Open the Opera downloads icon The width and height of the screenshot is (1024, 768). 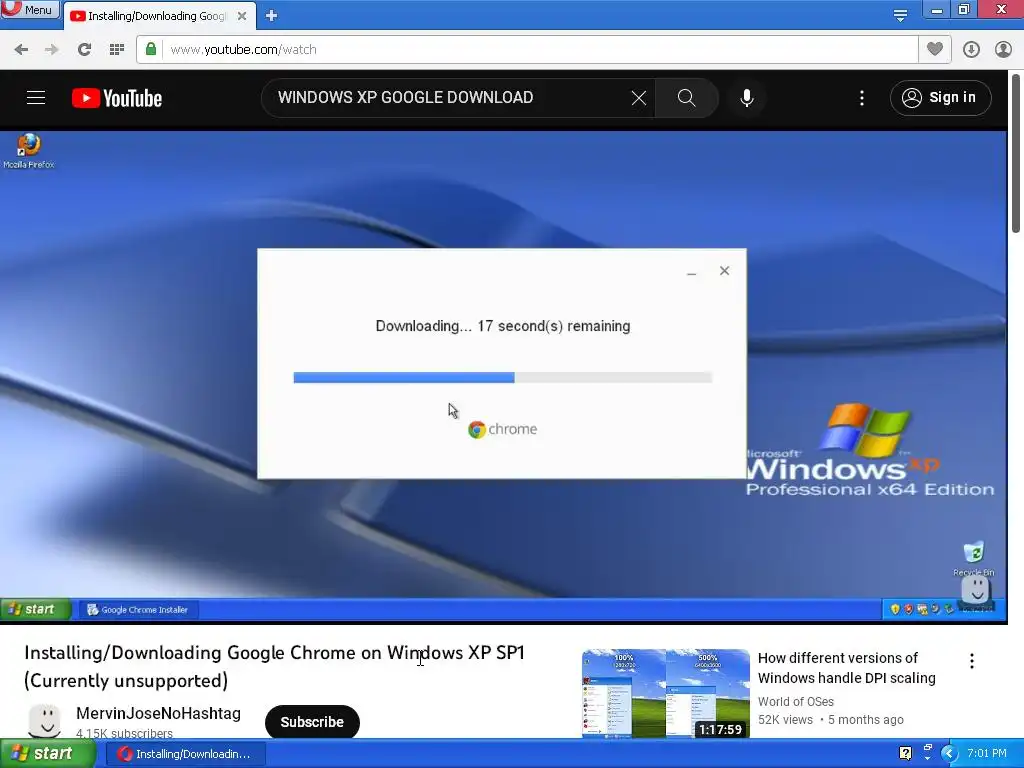971,50
